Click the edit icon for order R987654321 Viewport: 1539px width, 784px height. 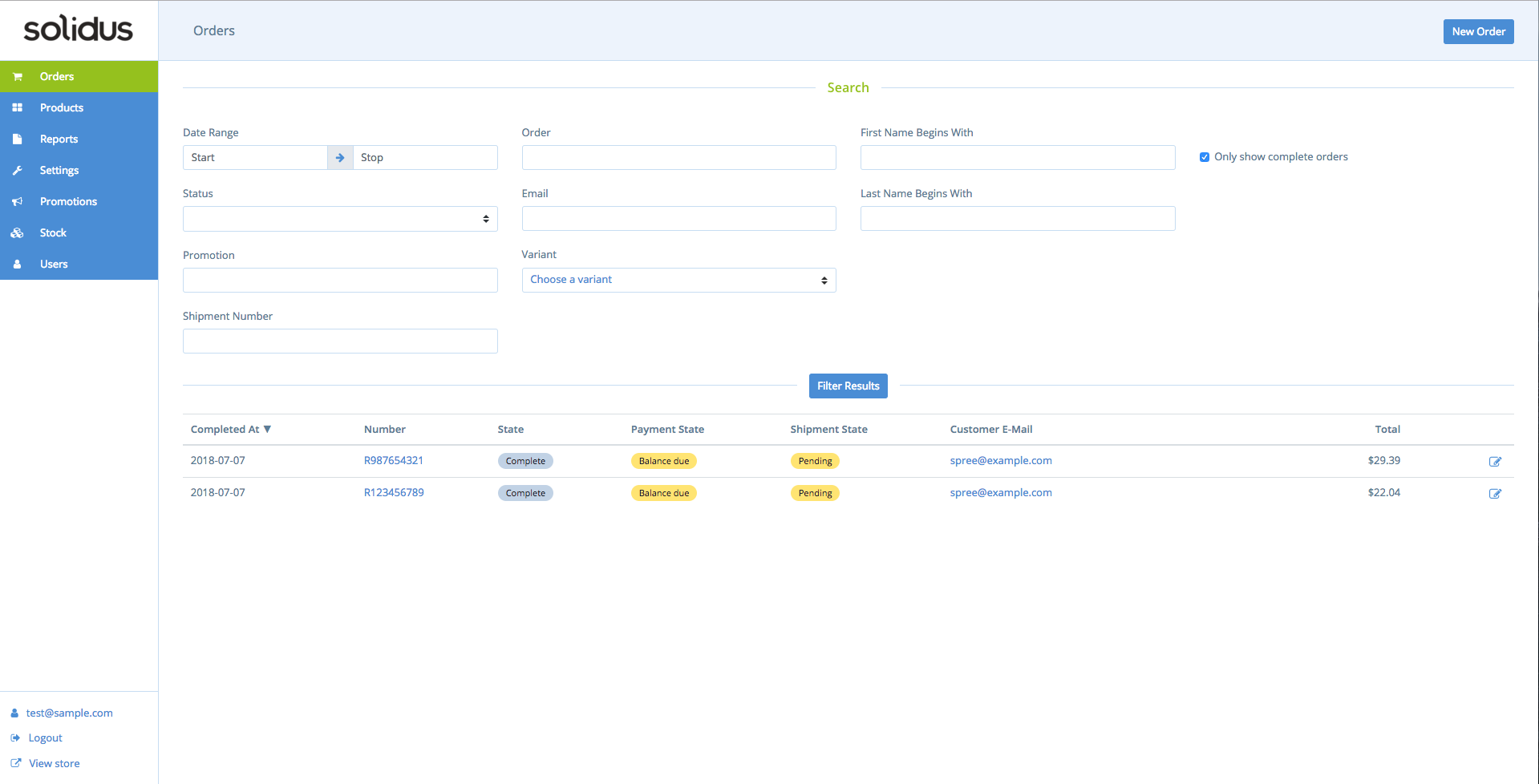tap(1495, 461)
